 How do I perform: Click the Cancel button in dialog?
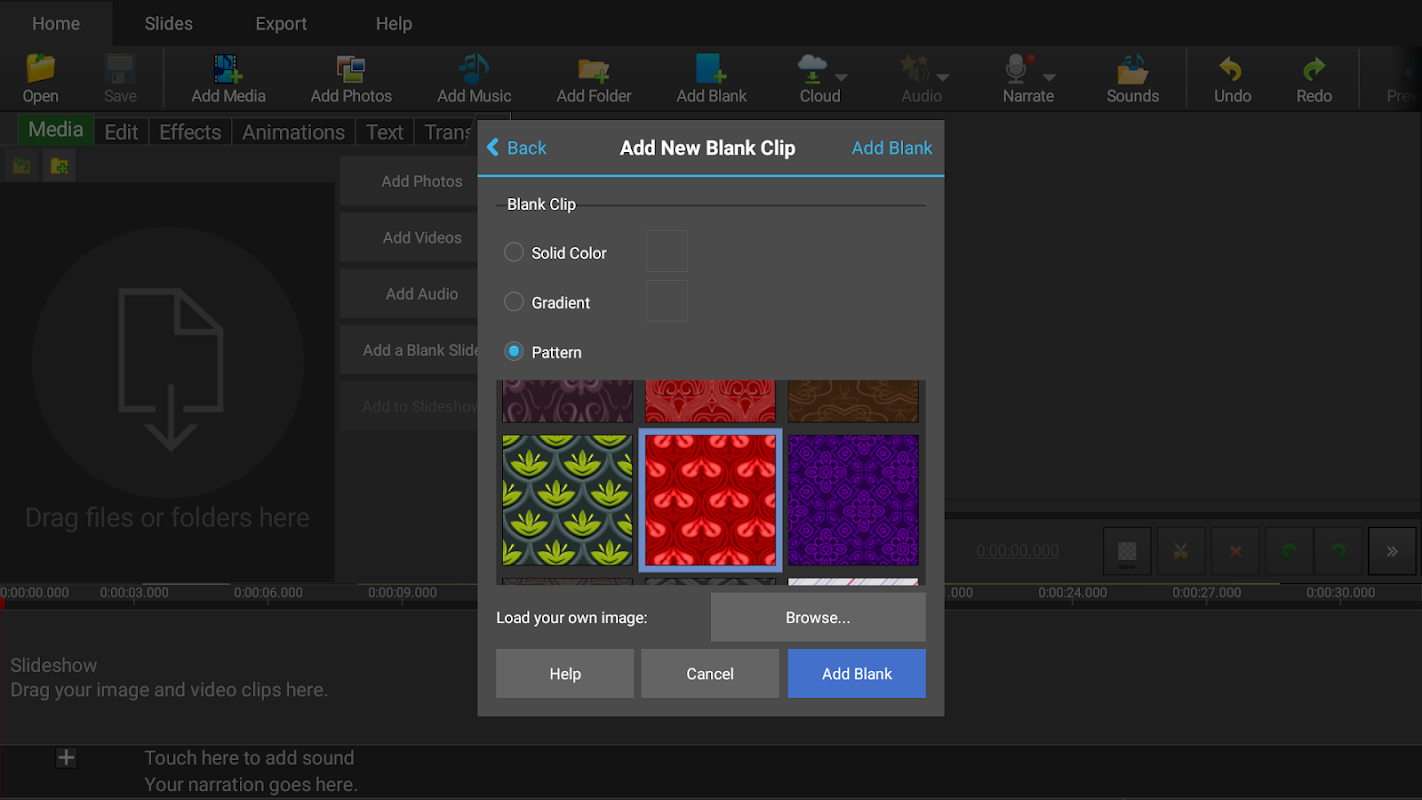(x=710, y=674)
